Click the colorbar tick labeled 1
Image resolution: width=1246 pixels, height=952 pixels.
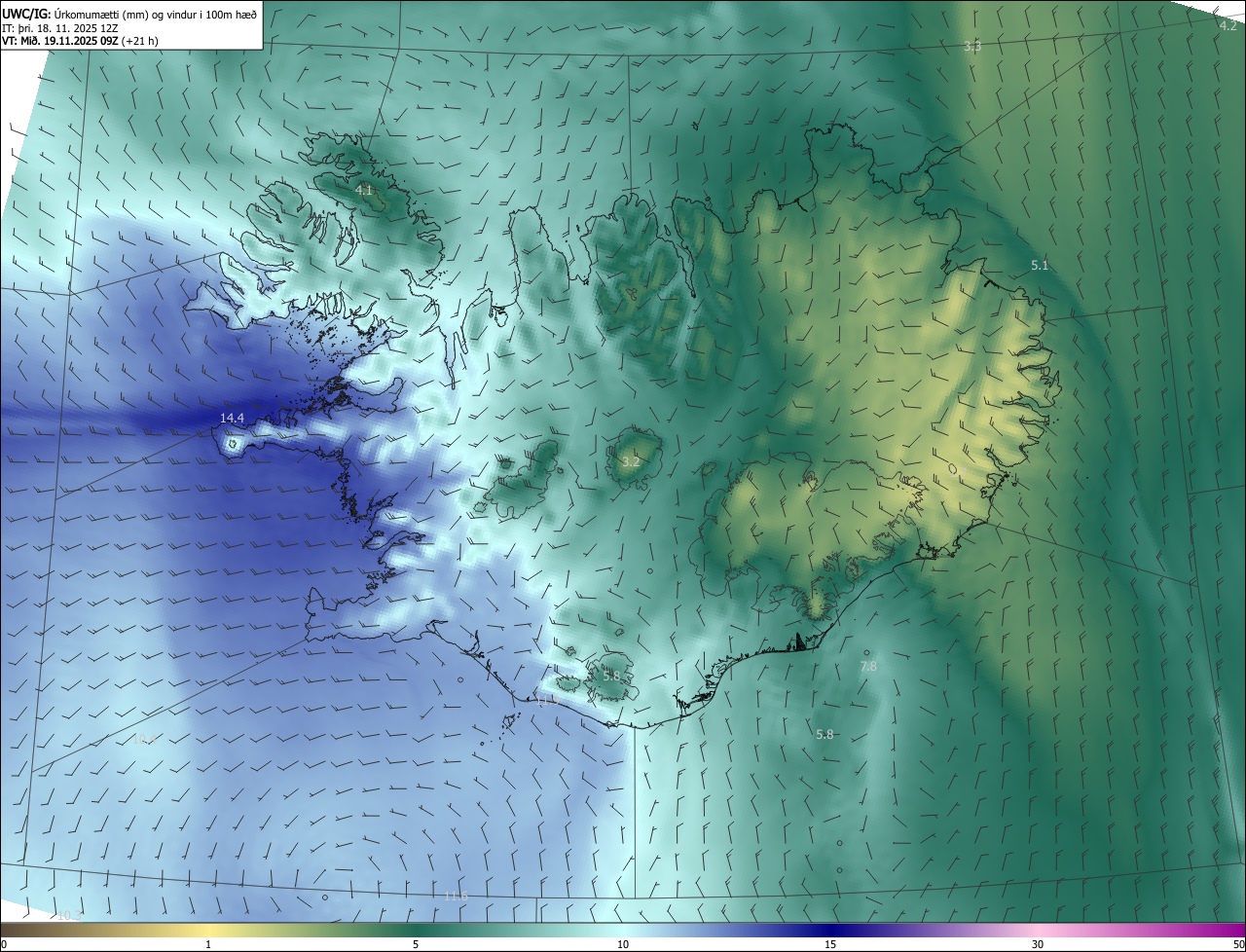[208, 944]
